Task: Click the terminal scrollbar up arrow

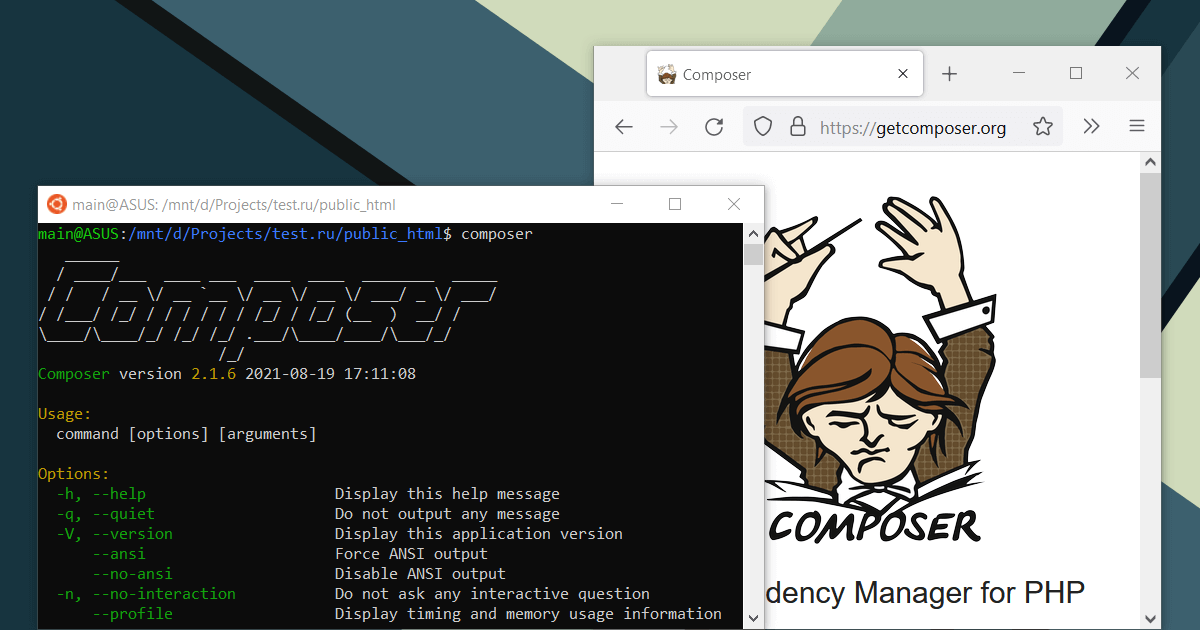Action: [x=753, y=233]
